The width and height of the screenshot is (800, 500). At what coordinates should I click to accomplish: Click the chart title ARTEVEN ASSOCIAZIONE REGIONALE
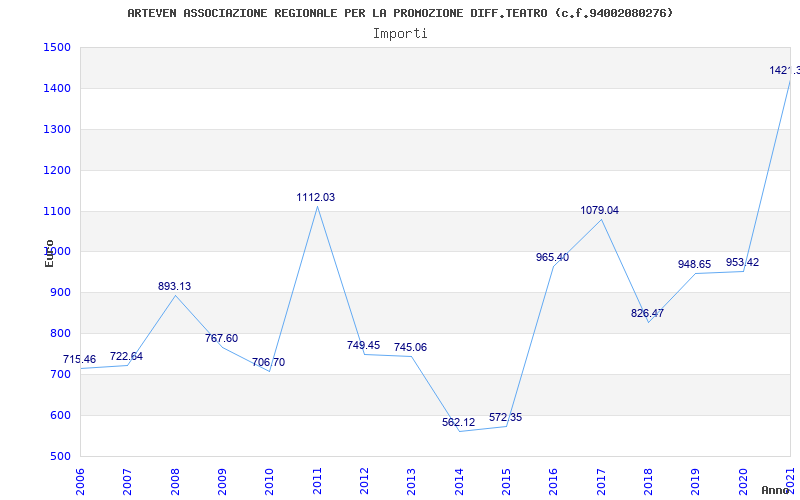tap(400, 13)
